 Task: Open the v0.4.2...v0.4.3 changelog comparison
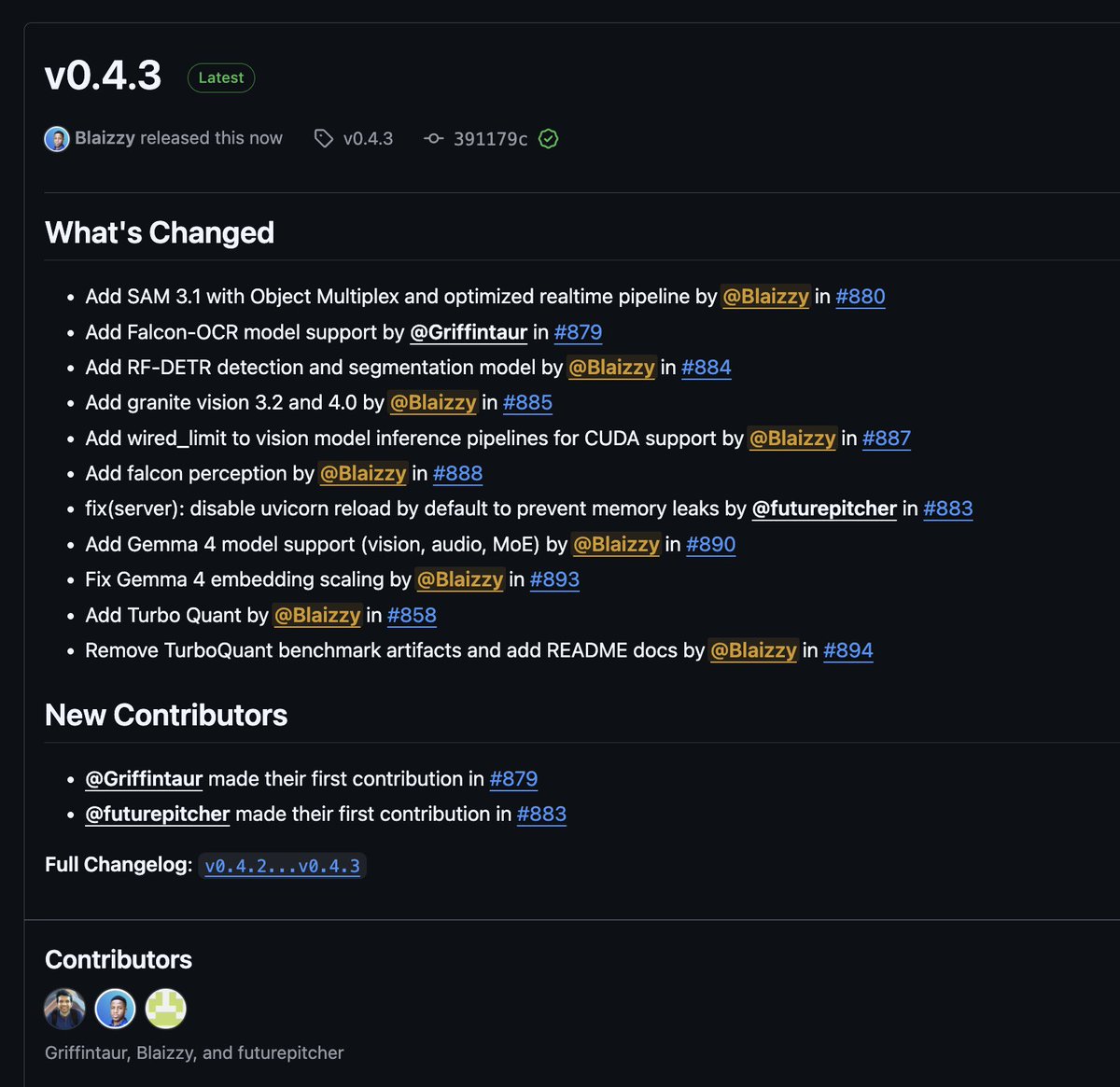point(282,866)
